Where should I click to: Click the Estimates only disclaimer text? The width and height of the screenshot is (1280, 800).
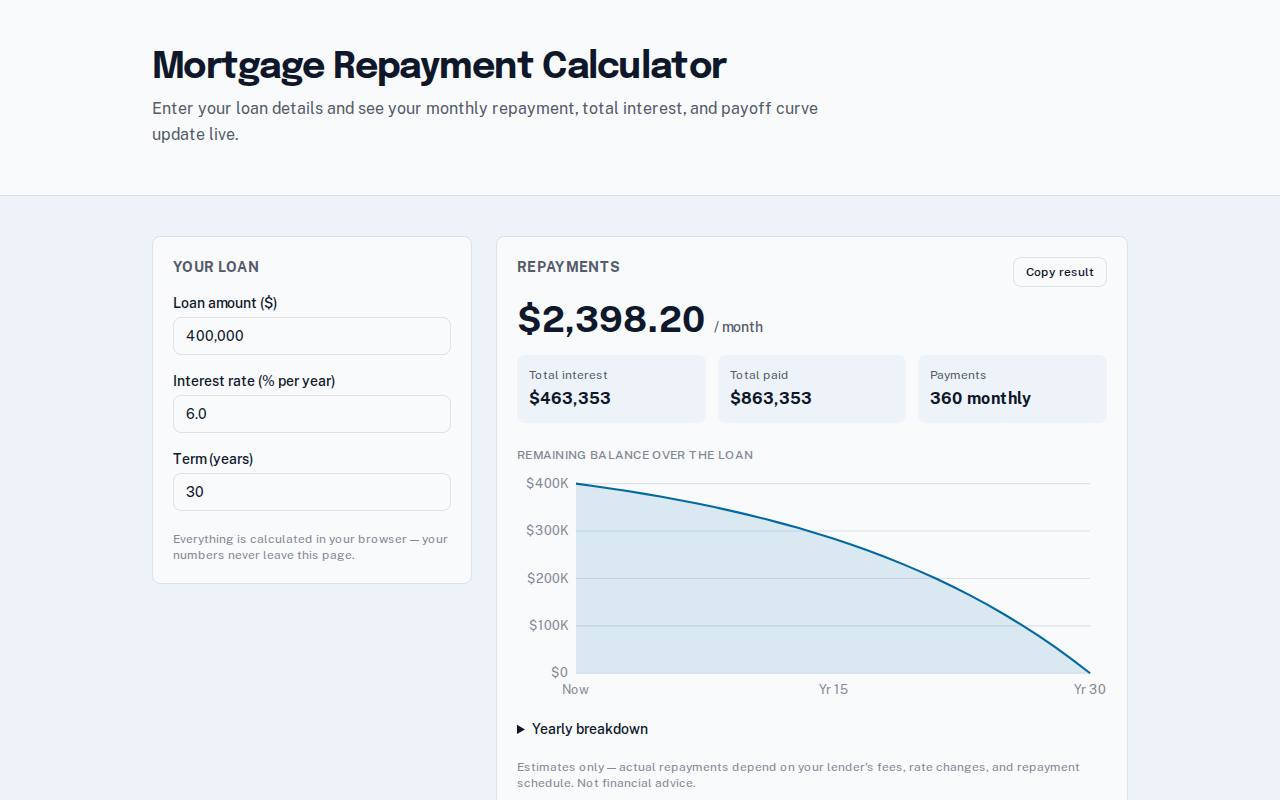click(x=798, y=775)
